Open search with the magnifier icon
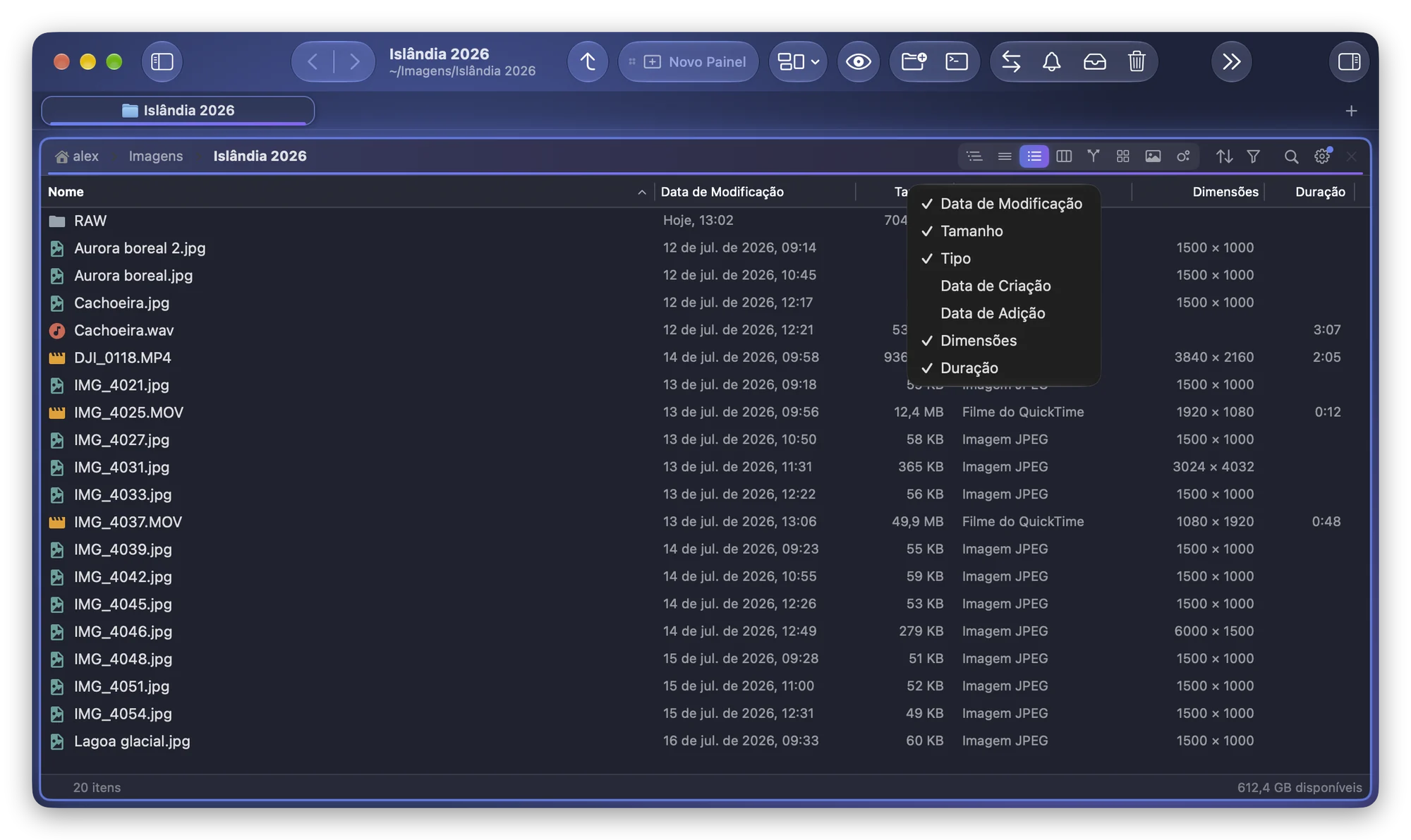The height and width of the screenshot is (840, 1411). pos(1291,156)
